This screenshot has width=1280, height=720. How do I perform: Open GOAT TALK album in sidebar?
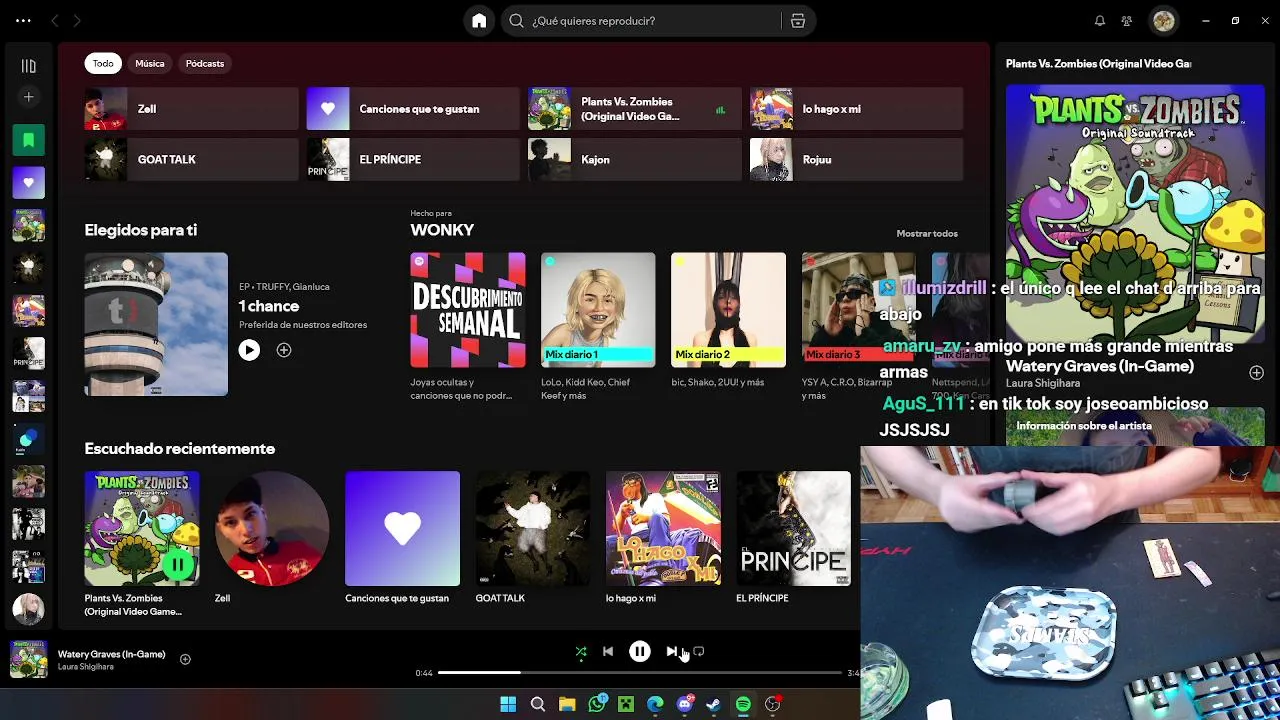coord(28,268)
